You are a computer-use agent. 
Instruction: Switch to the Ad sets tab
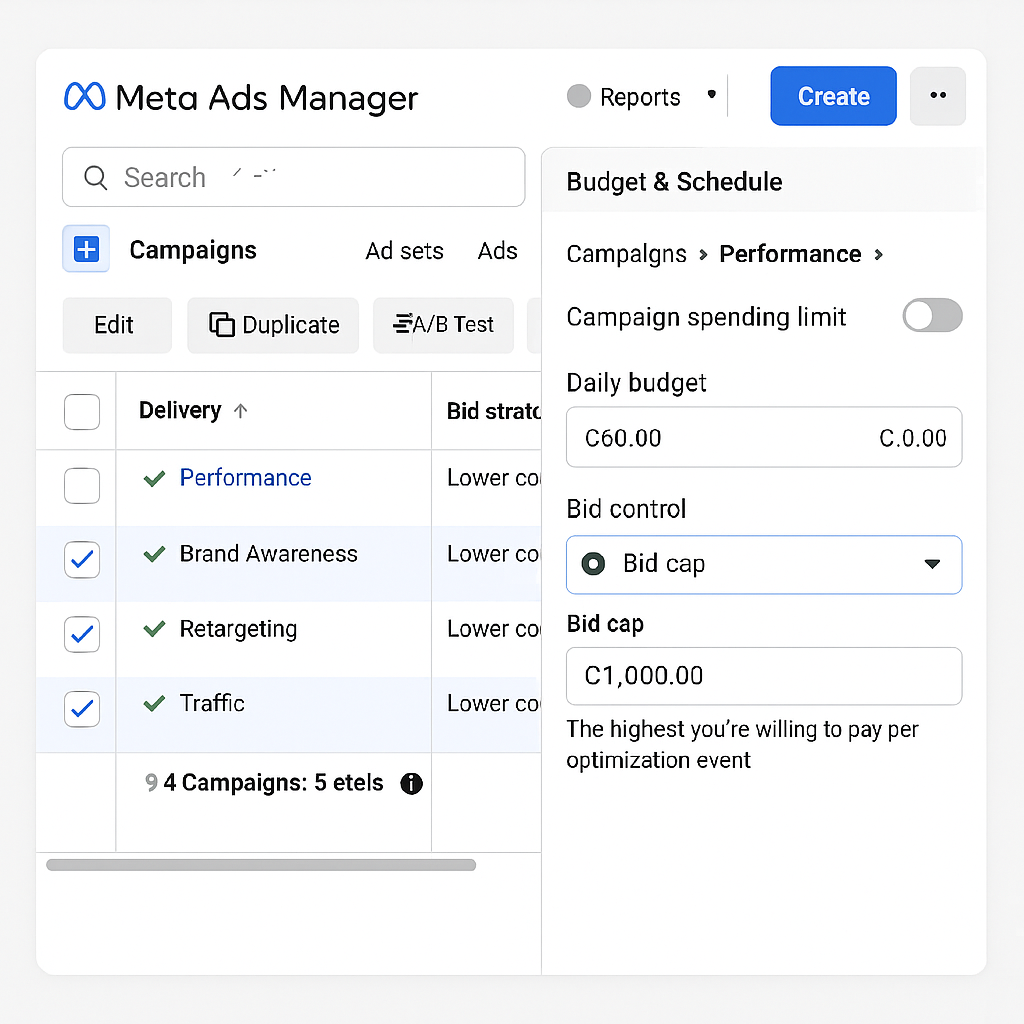click(404, 251)
